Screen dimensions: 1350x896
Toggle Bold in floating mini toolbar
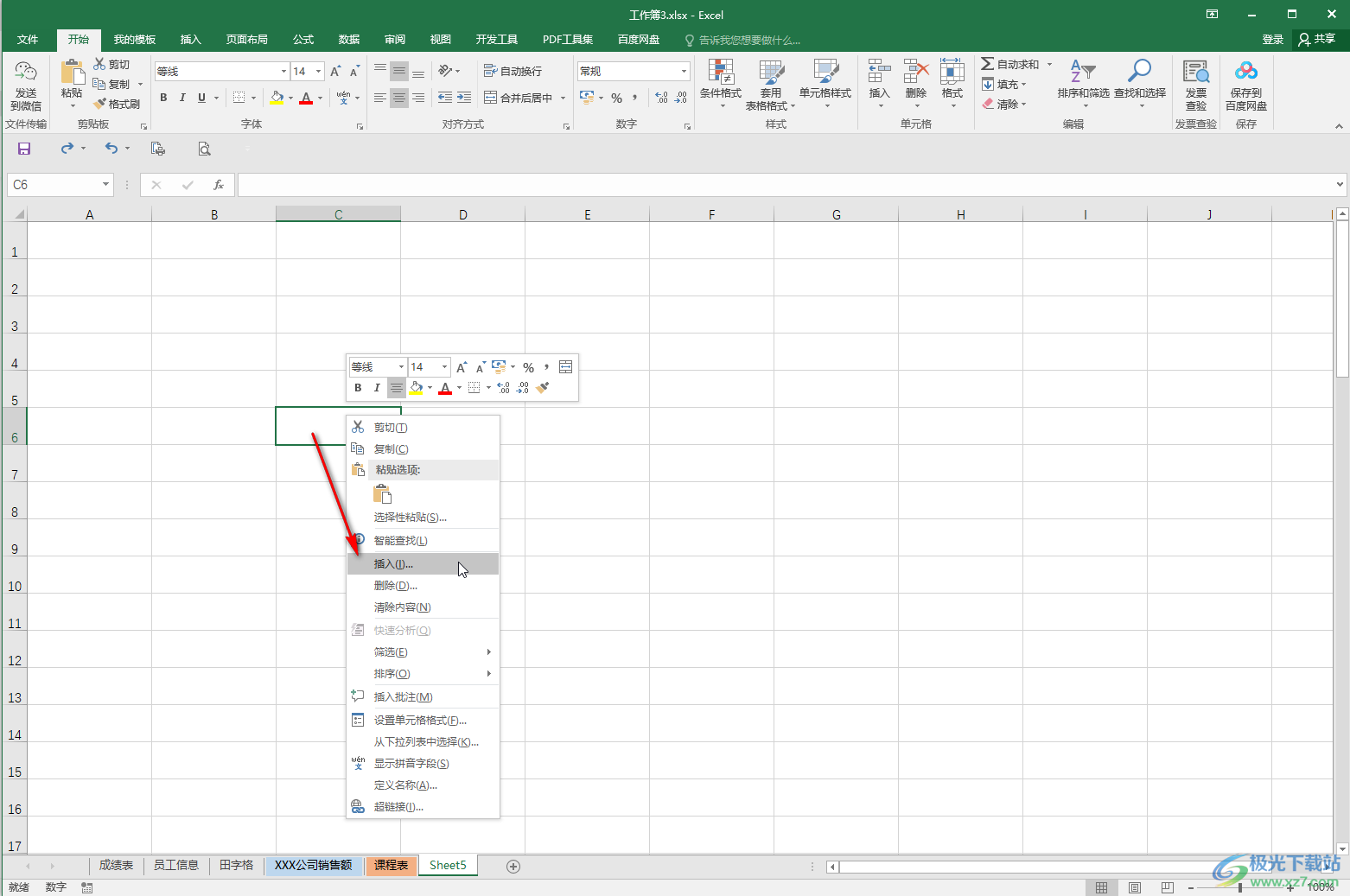pyautogui.click(x=358, y=388)
